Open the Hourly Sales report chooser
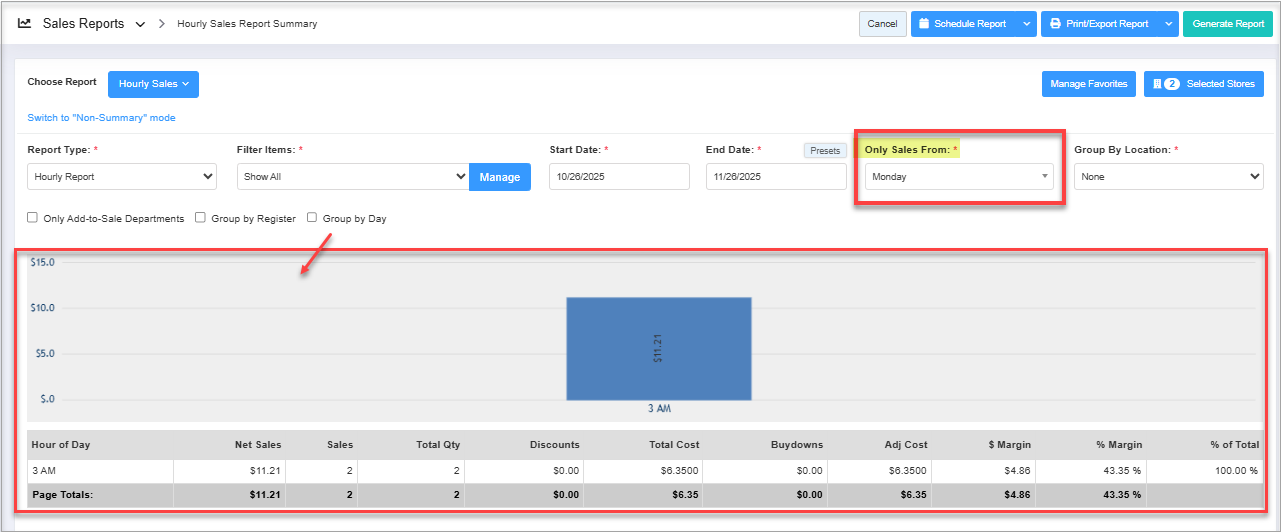This screenshot has height=532, width=1281. point(153,84)
